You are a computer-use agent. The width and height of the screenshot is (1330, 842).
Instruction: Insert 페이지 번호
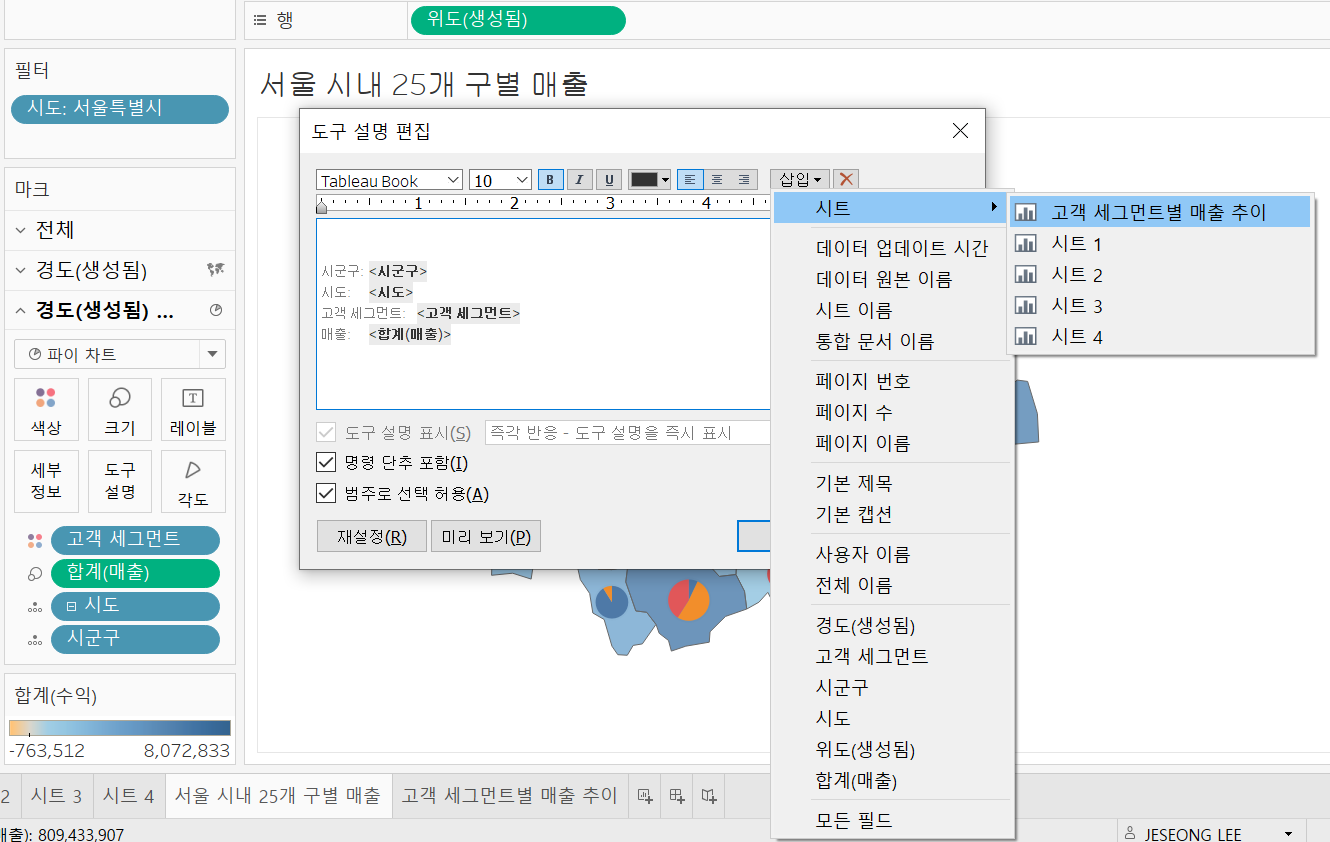pyautogui.click(x=863, y=381)
